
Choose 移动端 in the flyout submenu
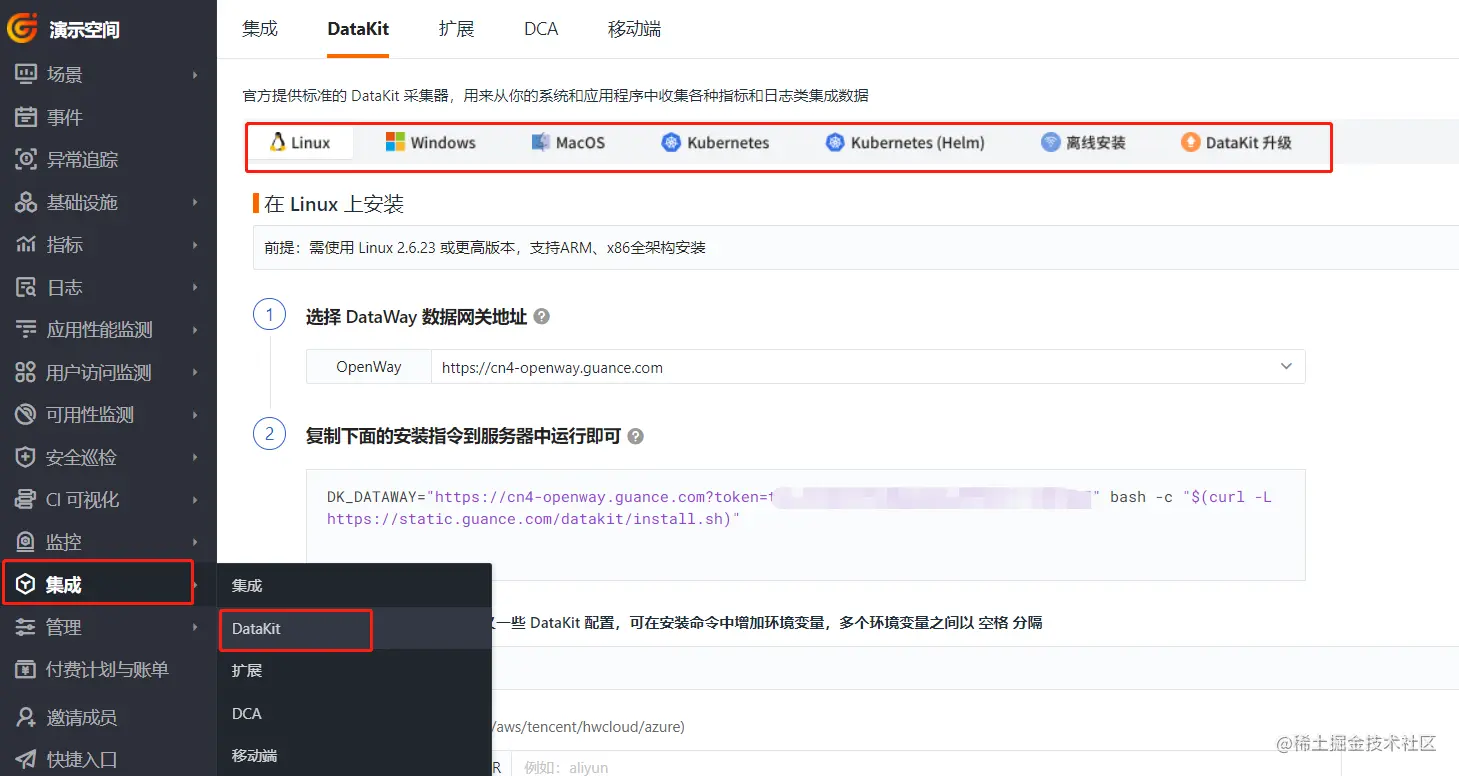[x=354, y=756]
